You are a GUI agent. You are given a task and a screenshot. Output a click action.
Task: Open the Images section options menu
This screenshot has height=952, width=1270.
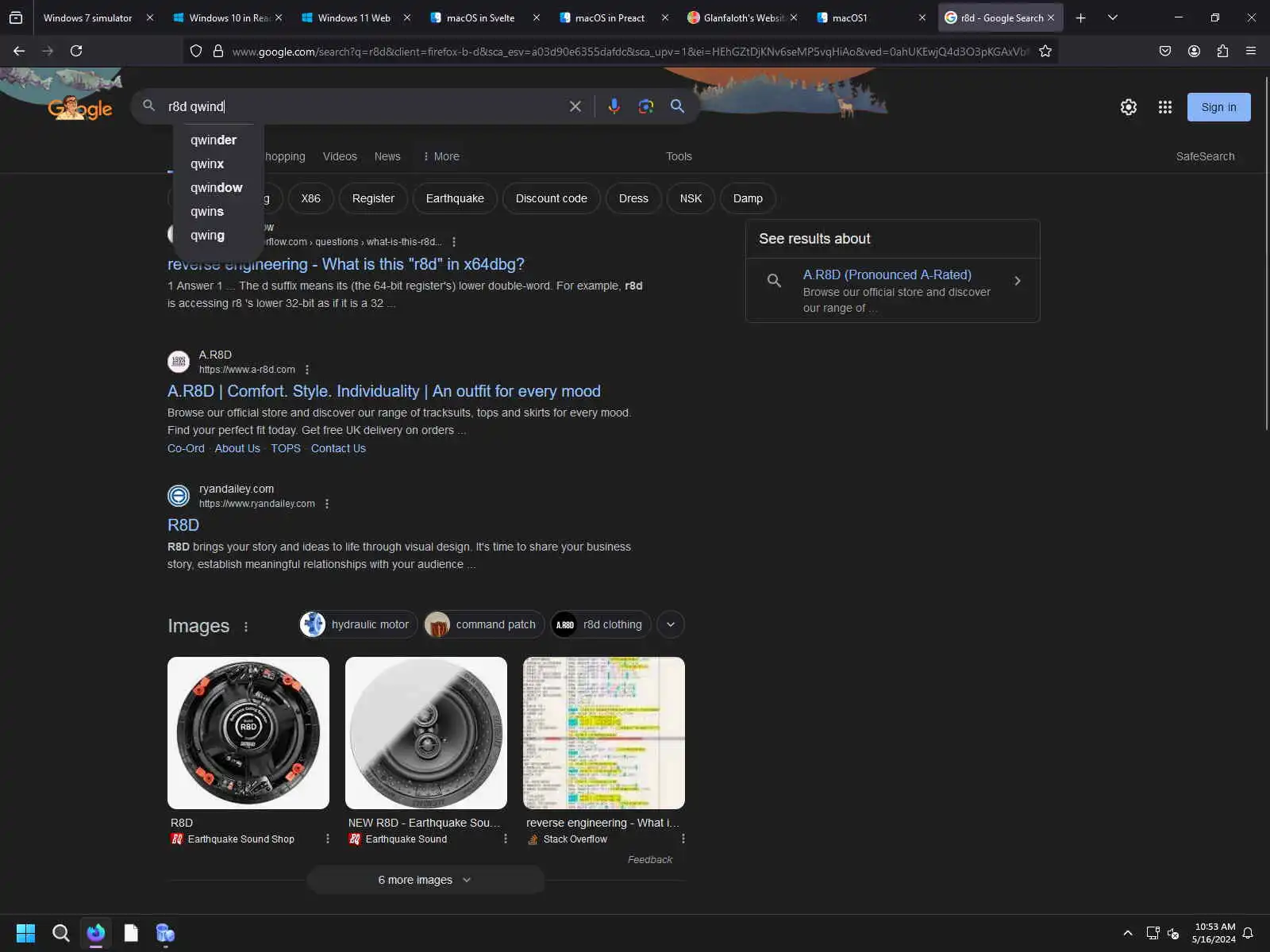coord(246,627)
